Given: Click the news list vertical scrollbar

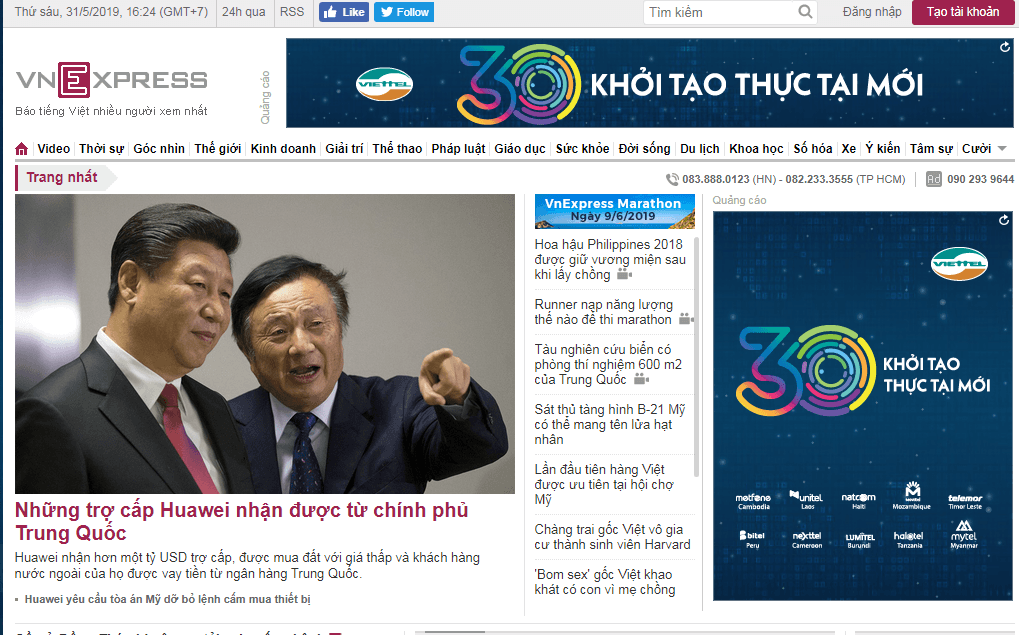Looking at the screenshot, I should tap(697, 357).
